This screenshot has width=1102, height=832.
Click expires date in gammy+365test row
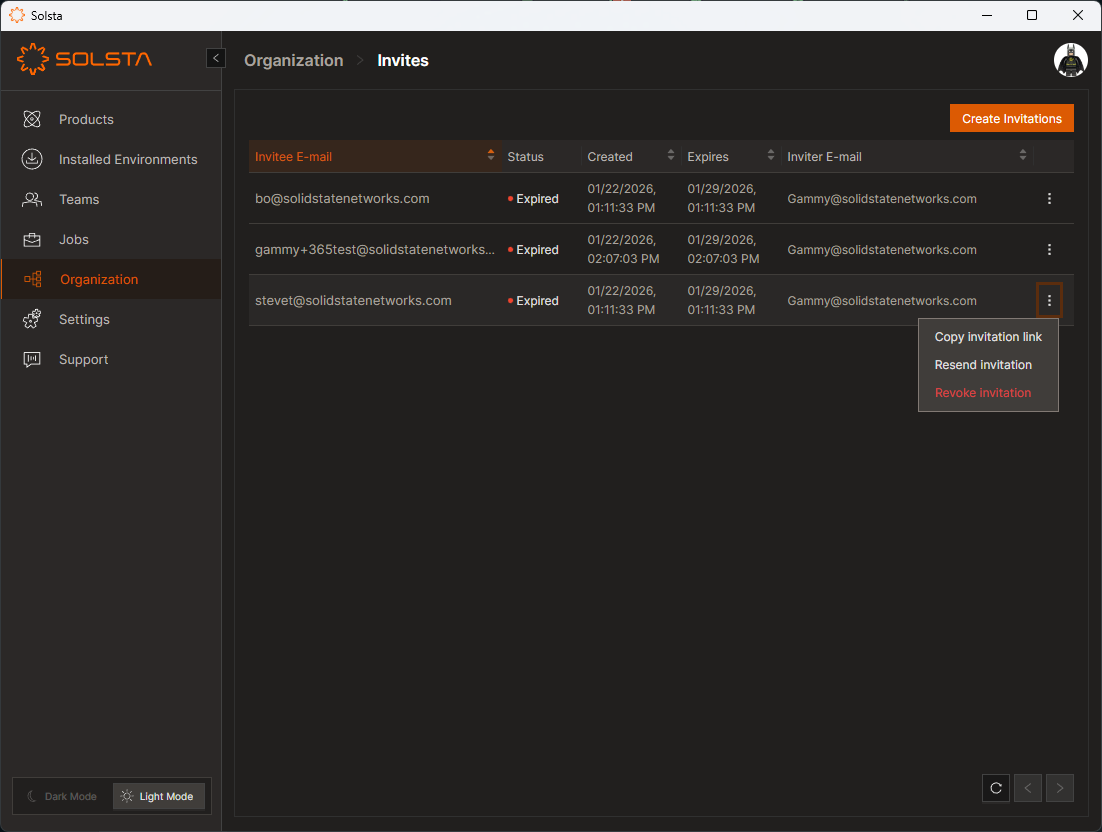pos(723,249)
